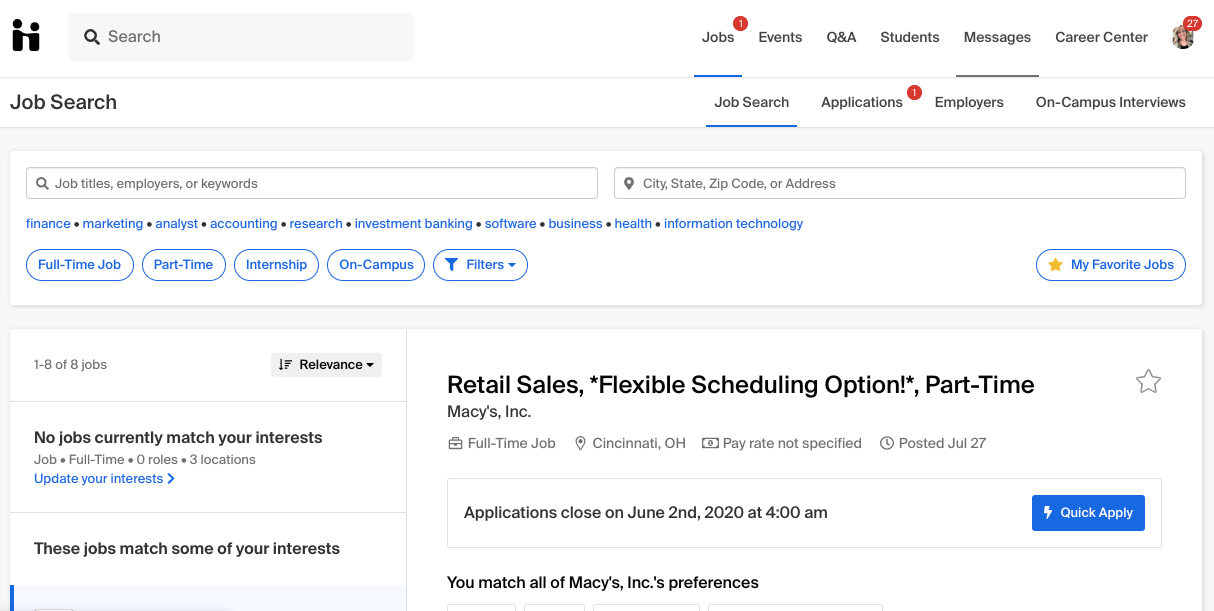Navigate to Students
The image size is (1214, 611).
click(910, 37)
